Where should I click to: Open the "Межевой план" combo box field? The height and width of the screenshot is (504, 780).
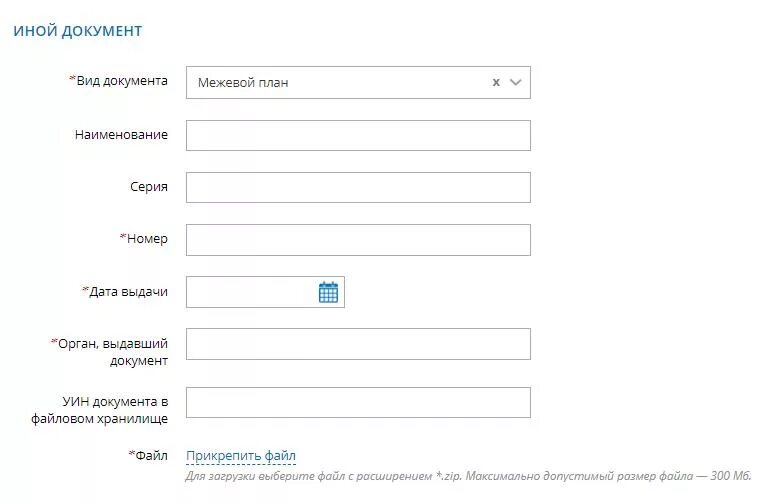coord(358,83)
